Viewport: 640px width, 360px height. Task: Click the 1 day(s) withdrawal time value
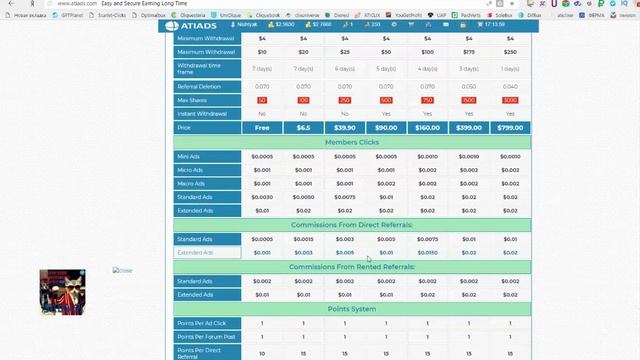pos(510,69)
